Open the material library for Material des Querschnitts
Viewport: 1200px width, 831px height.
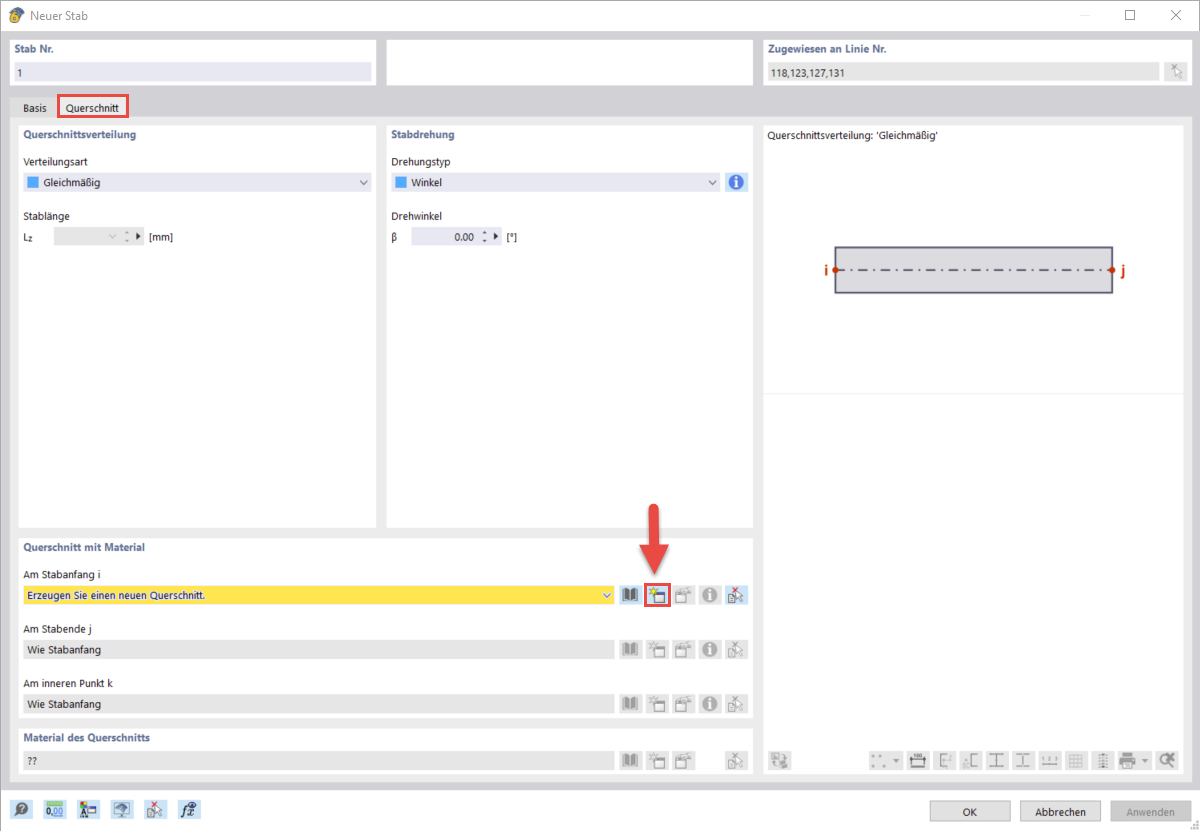click(630, 761)
